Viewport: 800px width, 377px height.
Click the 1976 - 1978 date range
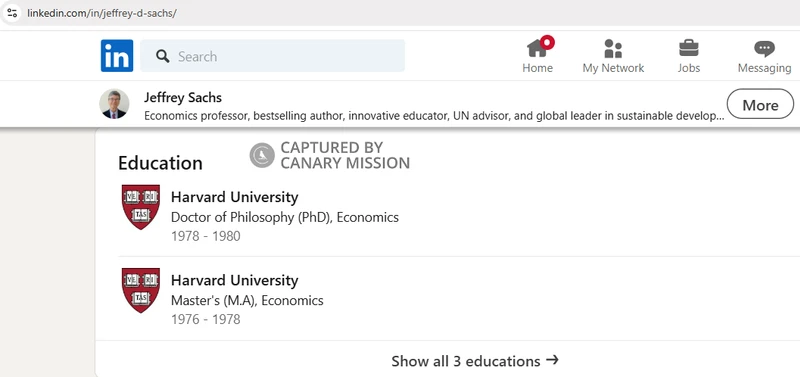[206, 319]
